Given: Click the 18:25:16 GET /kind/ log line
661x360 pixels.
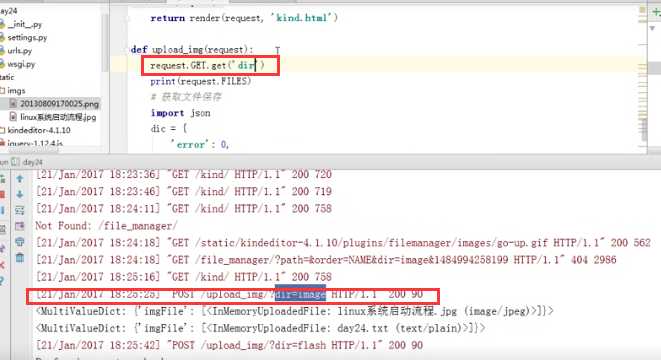Looking at the screenshot, I should (184, 277).
